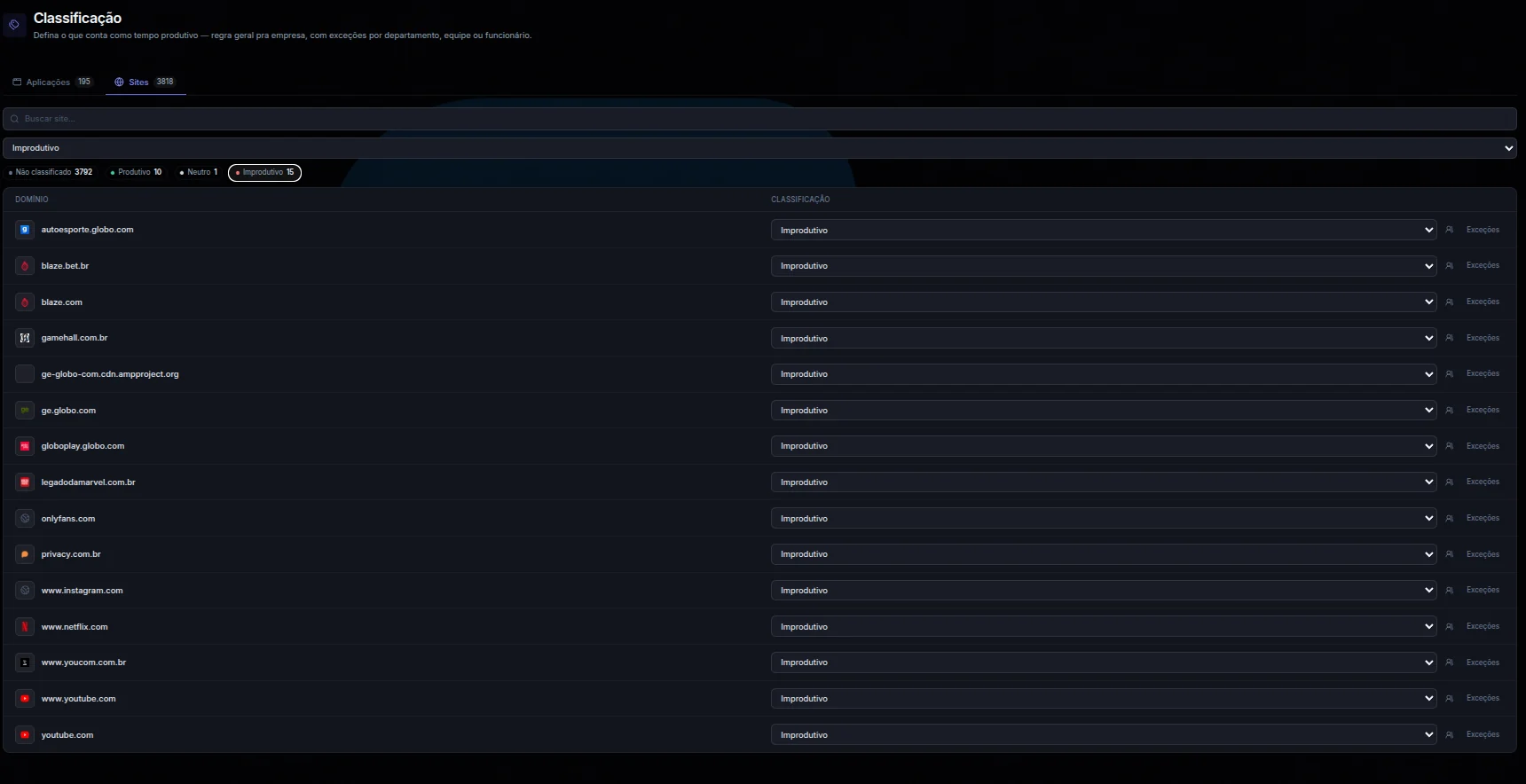Click the people icon for globoplay.globo.com exceptions
This screenshot has height=784, width=1526.
[1450, 446]
